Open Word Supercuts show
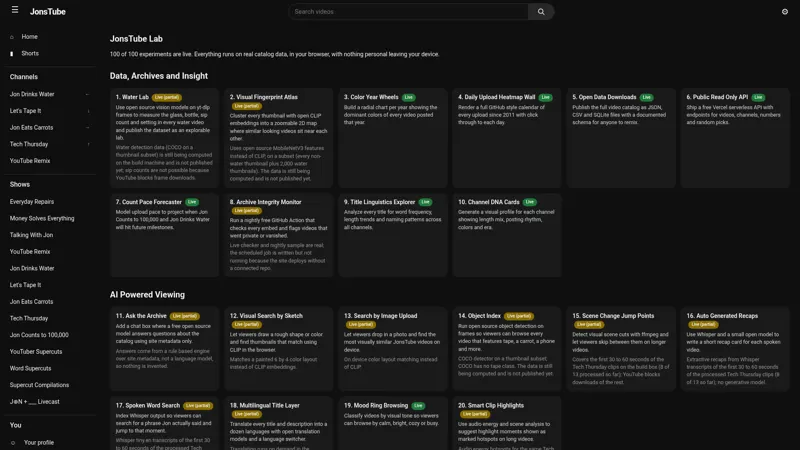Viewport: 800px width, 450px height. coord(30,368)
